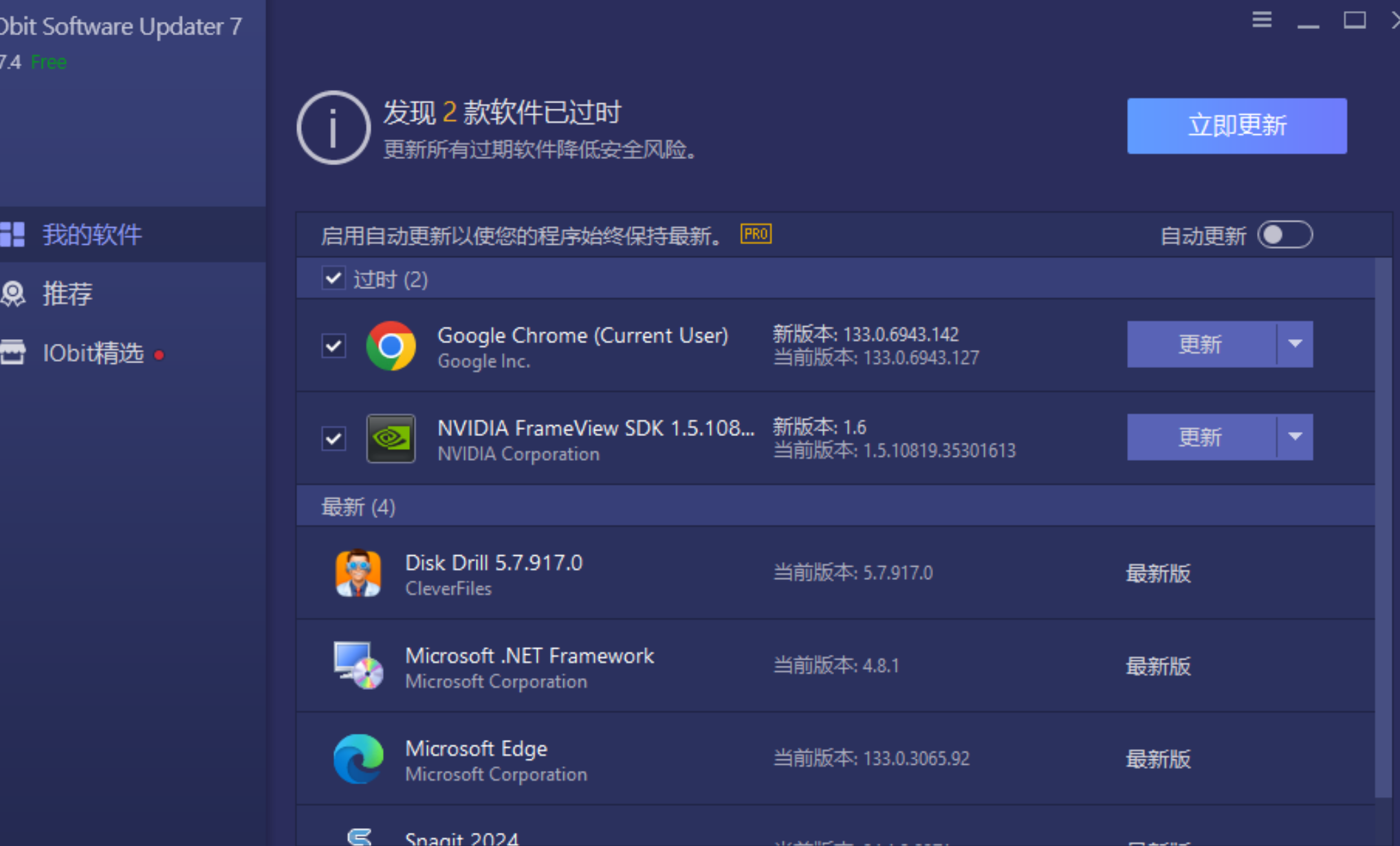Click .NET current version 4.8.1 text

(x=836, y=665)
